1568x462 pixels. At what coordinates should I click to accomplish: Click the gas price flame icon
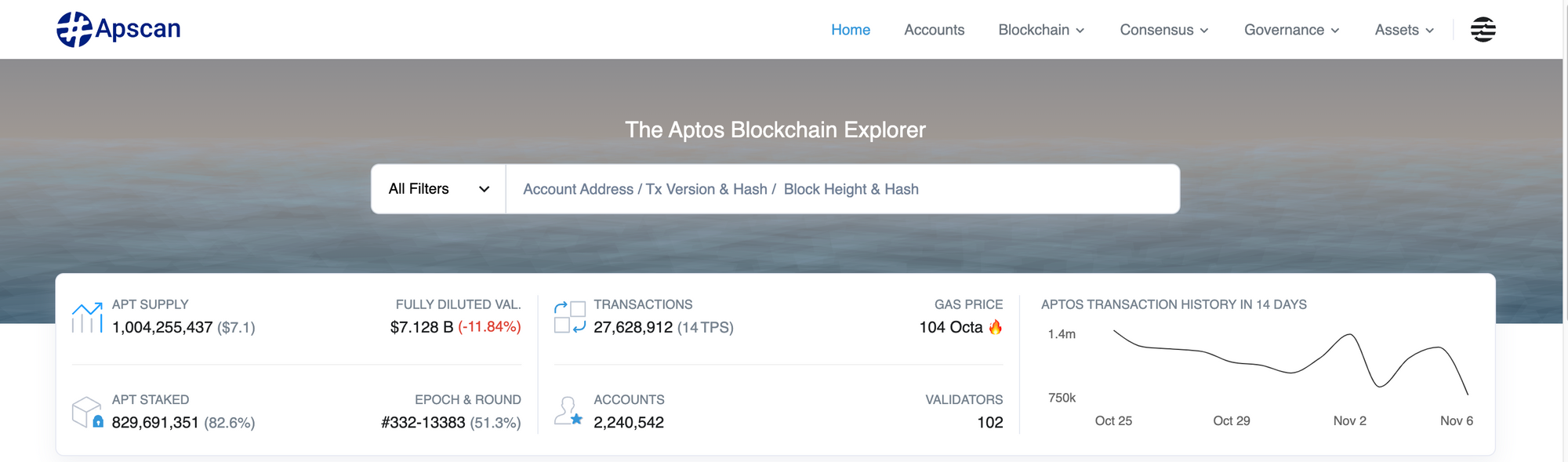click(x=996, y=327)
